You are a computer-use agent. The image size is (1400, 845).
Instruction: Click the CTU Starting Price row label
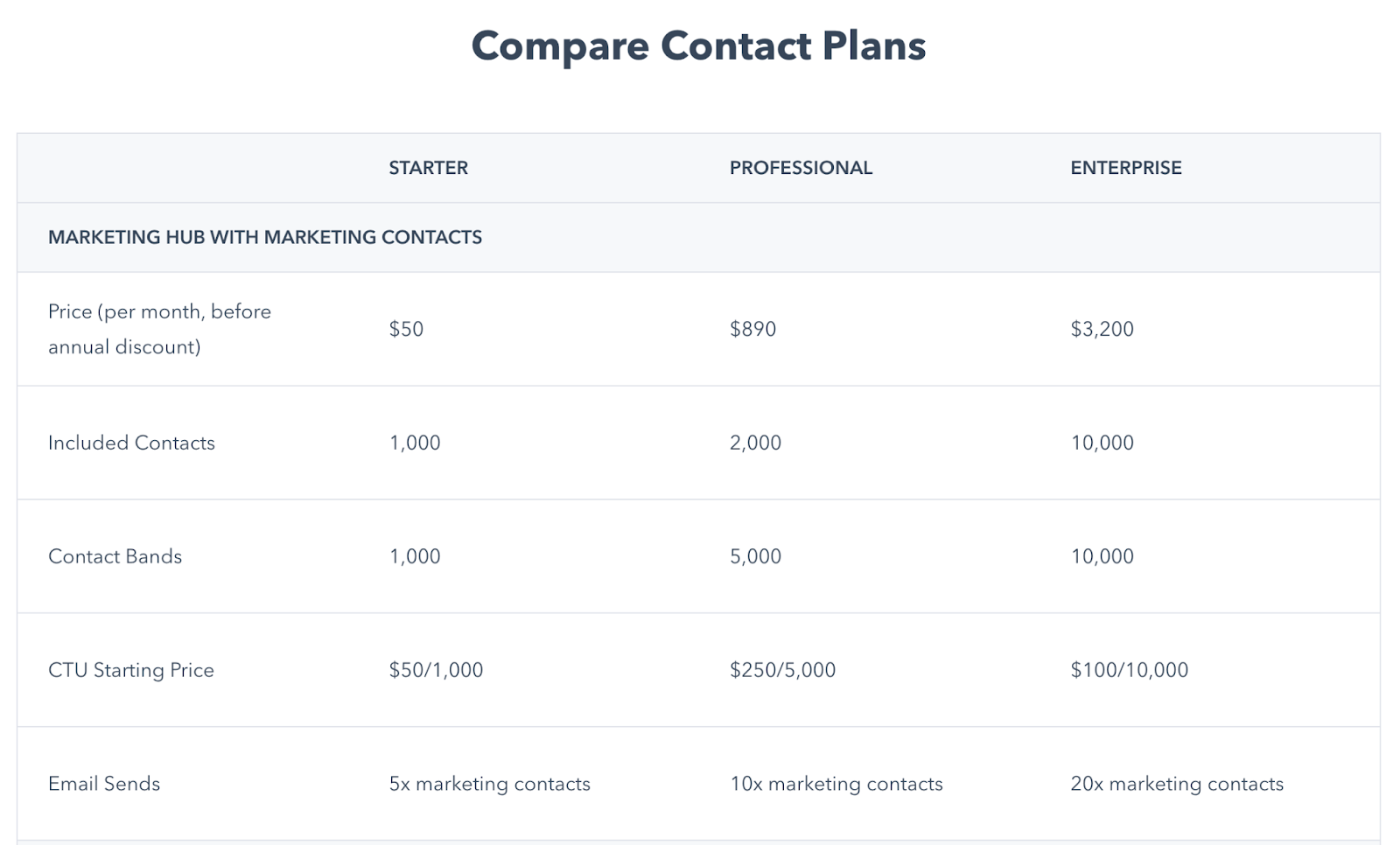131,670
